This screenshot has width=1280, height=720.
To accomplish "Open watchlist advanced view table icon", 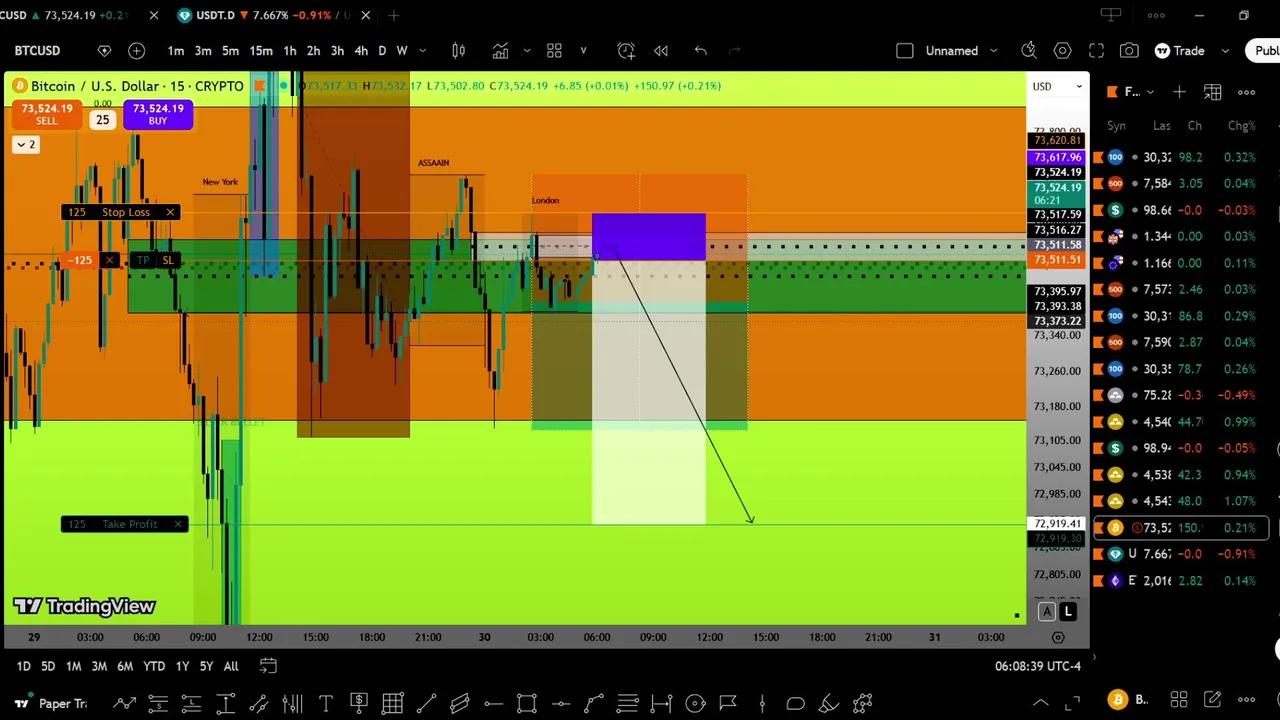I will click(x=1213, y=92).
